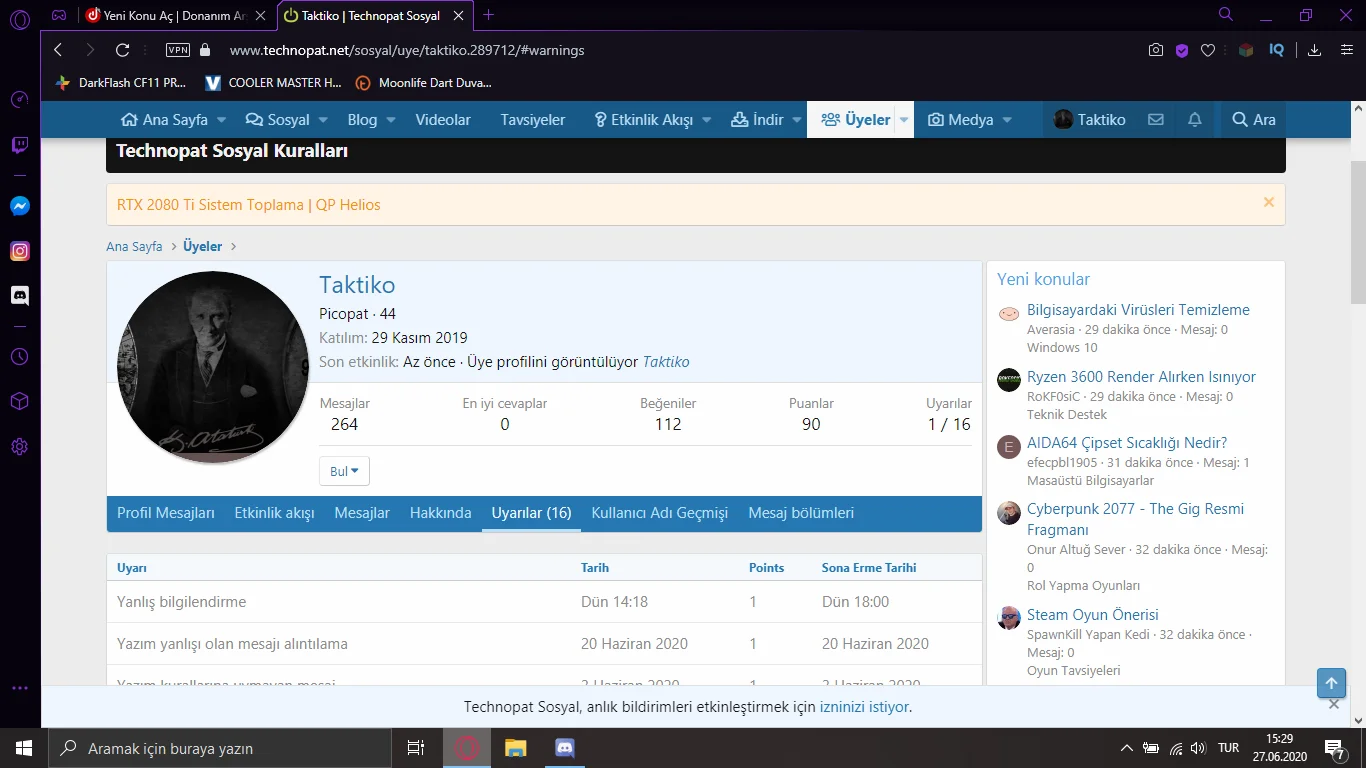This screenshot has height=768, width=1366.
Task: Switch to Kullanıcı Adı Geçmişi tab
Action: click(x=660, y=513)
